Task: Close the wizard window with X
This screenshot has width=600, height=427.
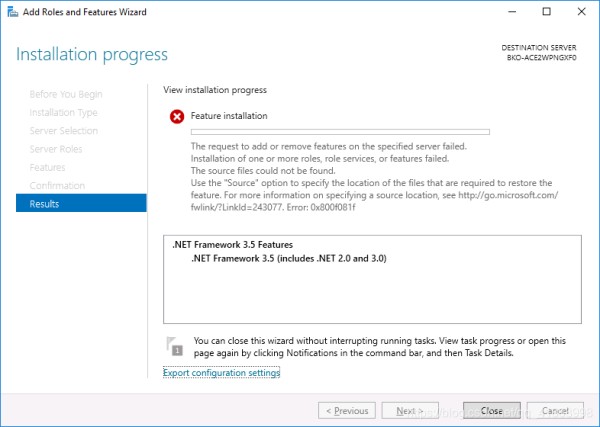Action: 581,11
